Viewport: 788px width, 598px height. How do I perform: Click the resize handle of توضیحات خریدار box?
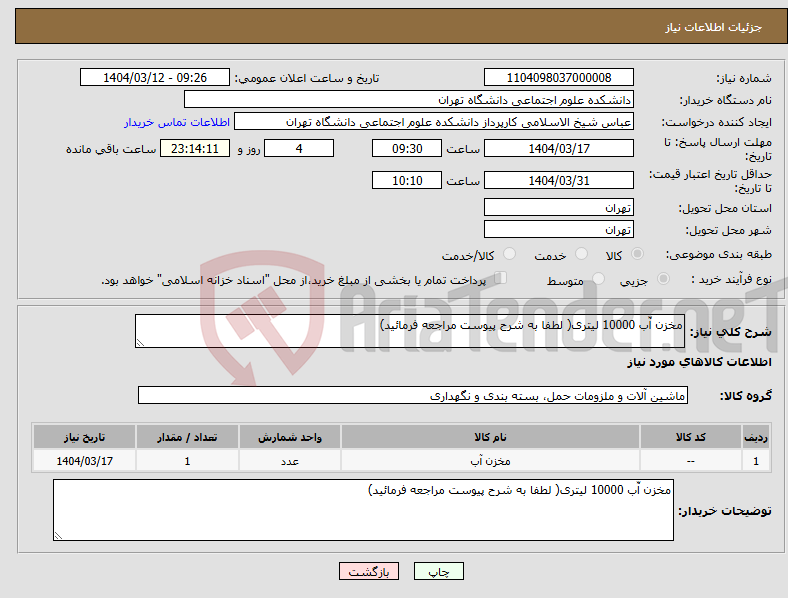[x=58, y=536]
